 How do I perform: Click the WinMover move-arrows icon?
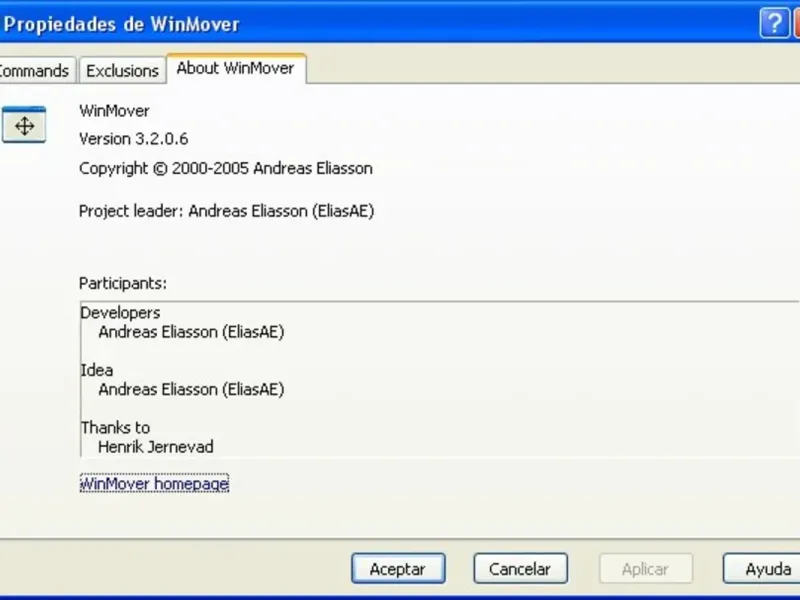(24, 124)
